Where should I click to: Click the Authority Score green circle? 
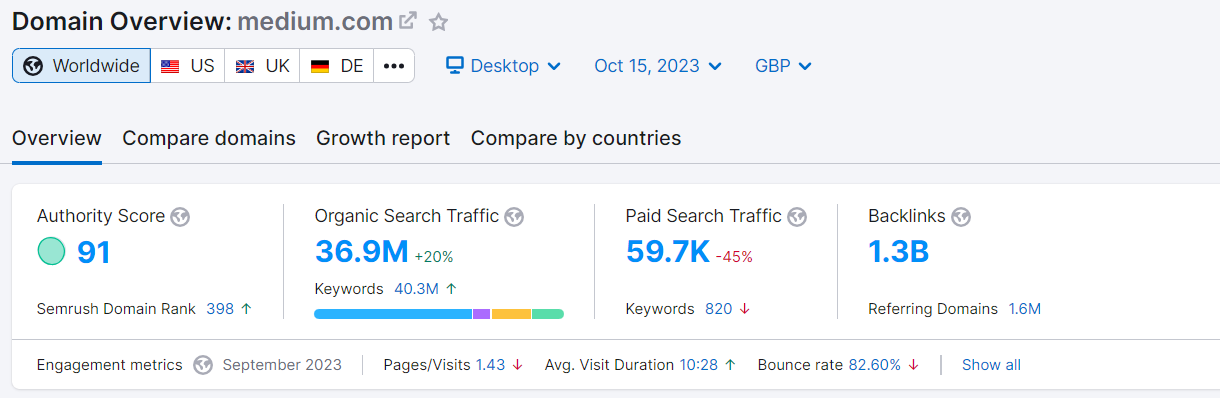tap(51, 252)
